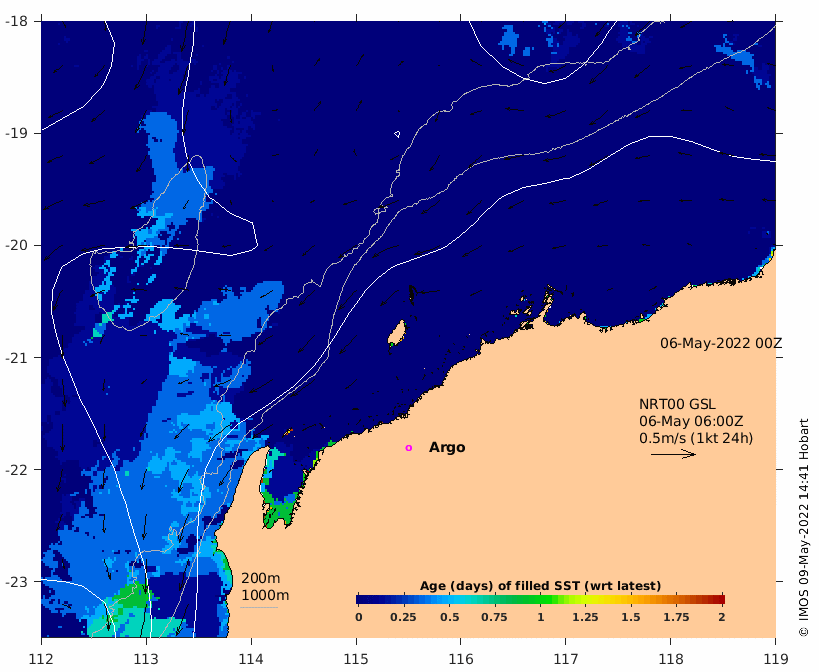Click the date text '06-May-2022 00Z'

pyautogui.click(x=721, y=344)
